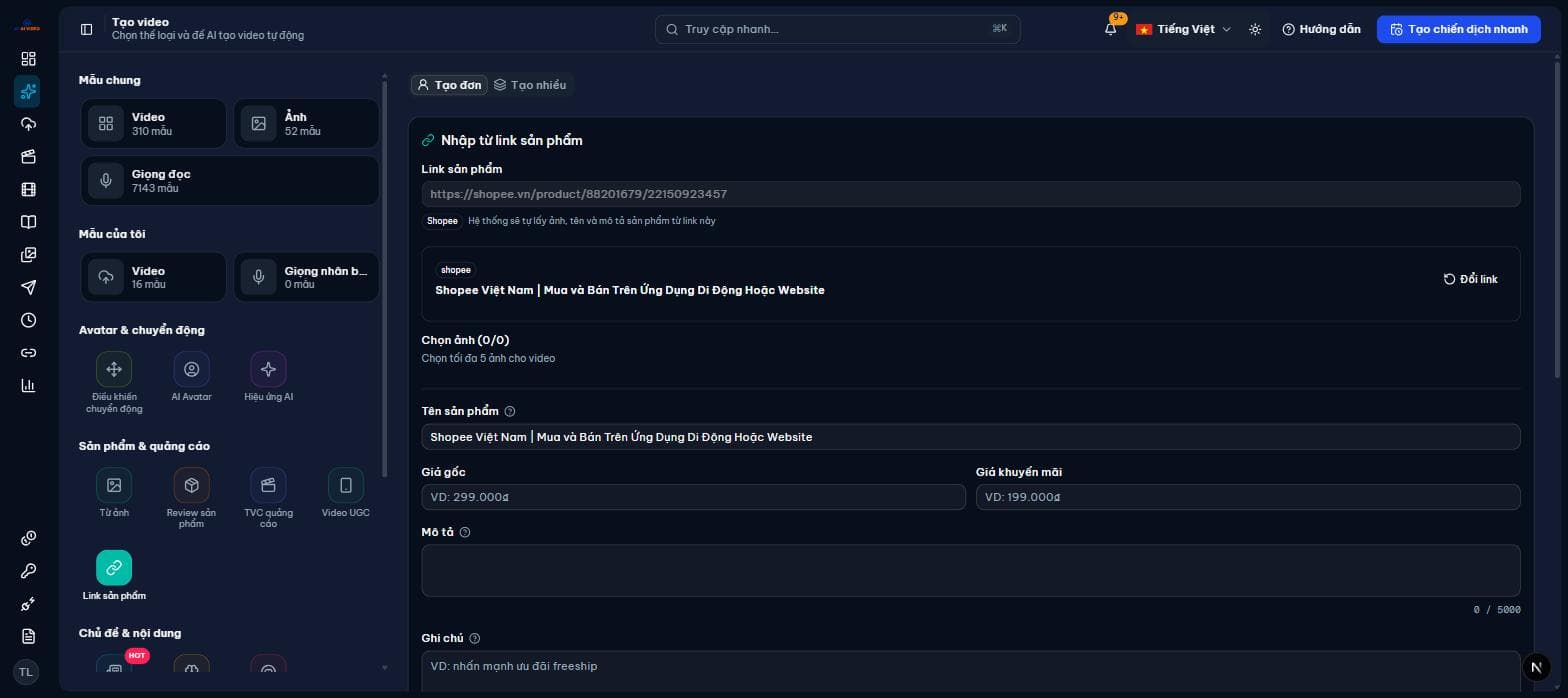Open the image gallery sidebar icon
The image size is (1568, 698).
point(28,255)
